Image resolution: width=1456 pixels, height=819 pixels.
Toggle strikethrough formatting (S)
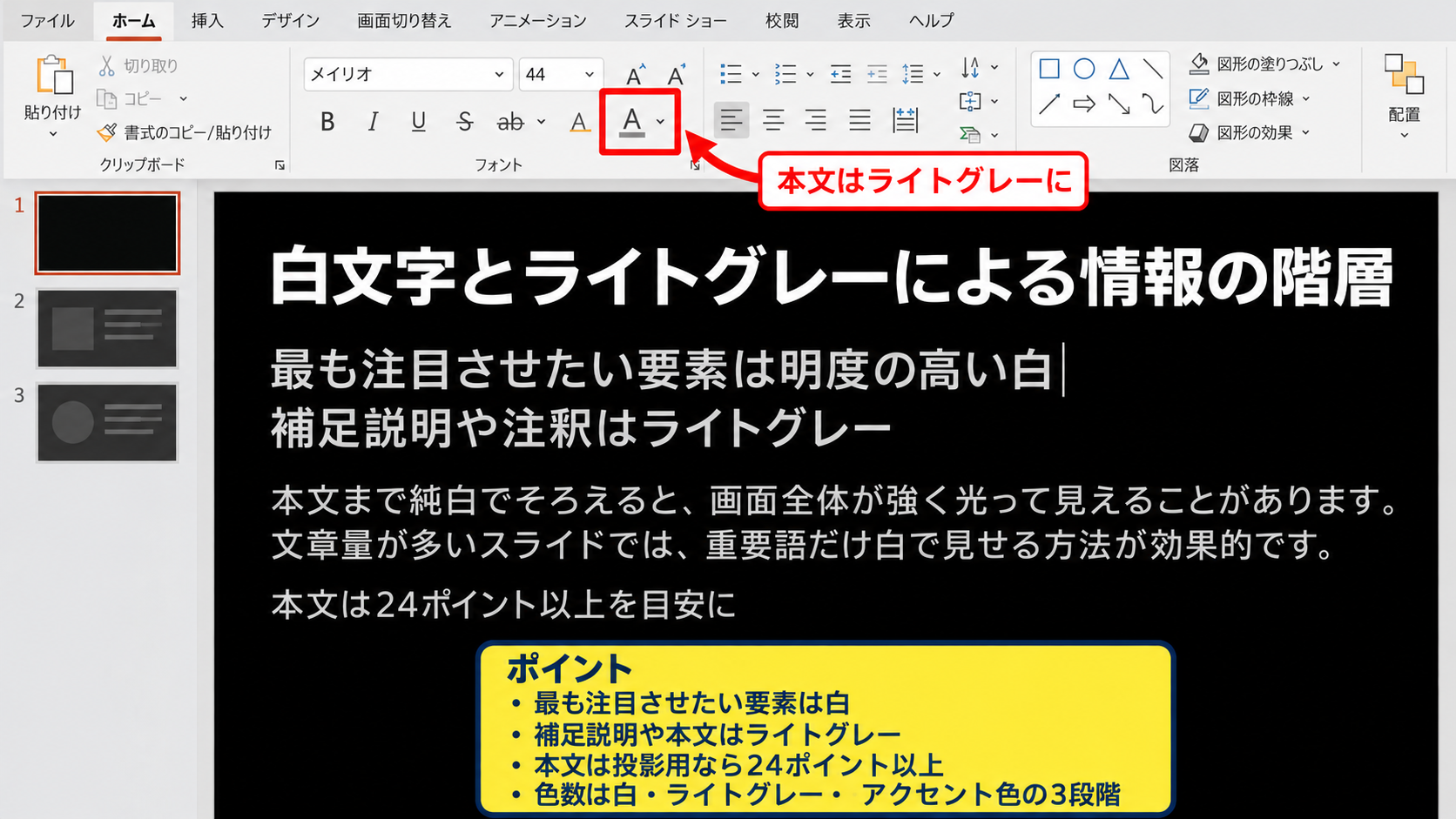pyautogui.click(x=464, y=122)
